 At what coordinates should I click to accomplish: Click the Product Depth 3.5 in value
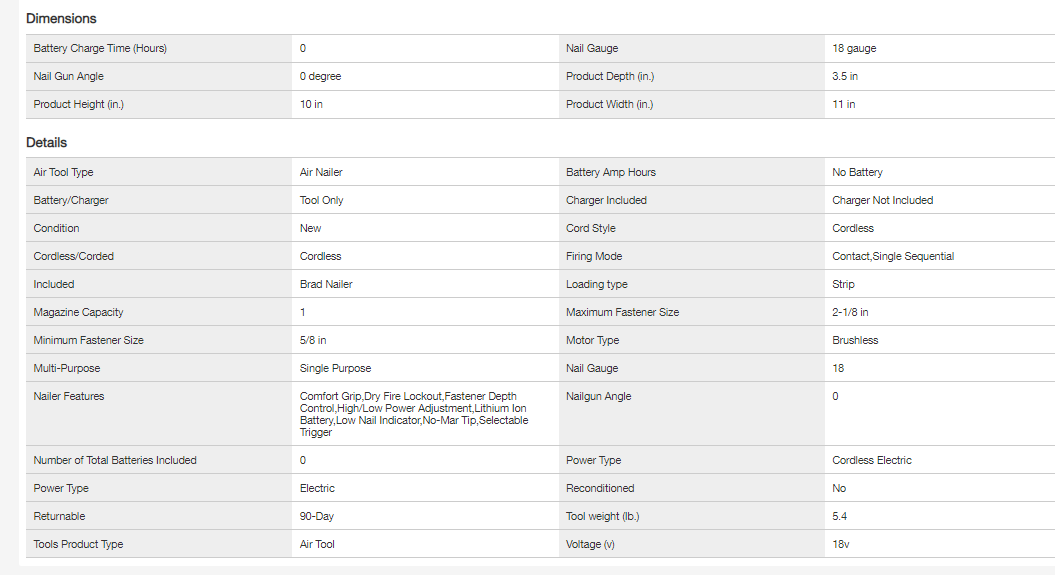pyautogui.click(x=844, y=76)
